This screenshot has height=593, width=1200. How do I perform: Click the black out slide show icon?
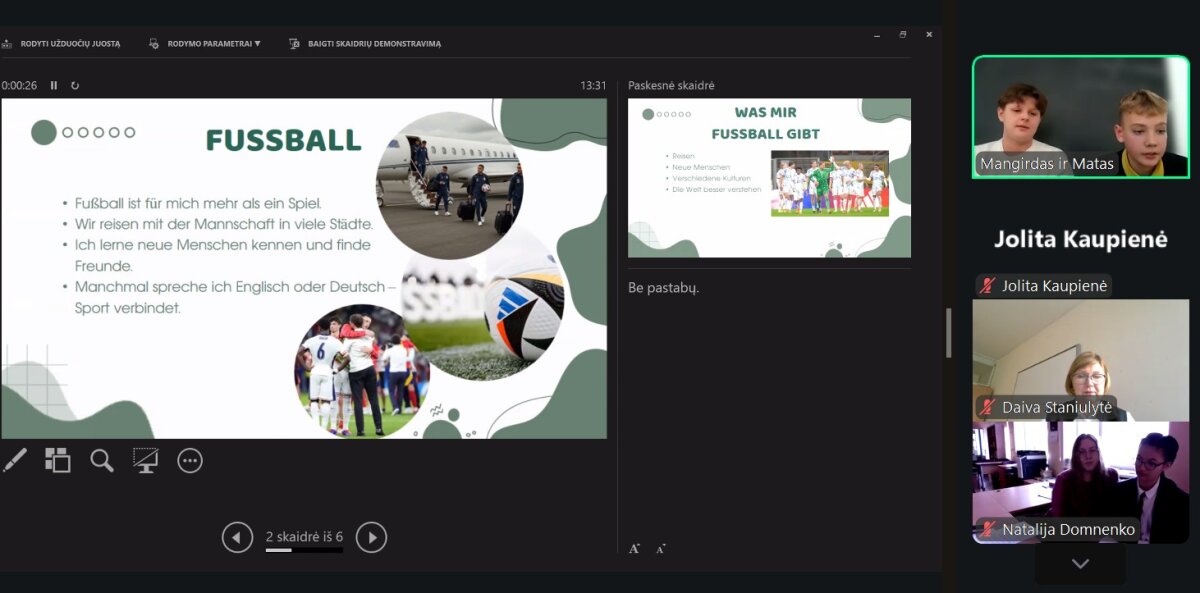coord(146,460)
